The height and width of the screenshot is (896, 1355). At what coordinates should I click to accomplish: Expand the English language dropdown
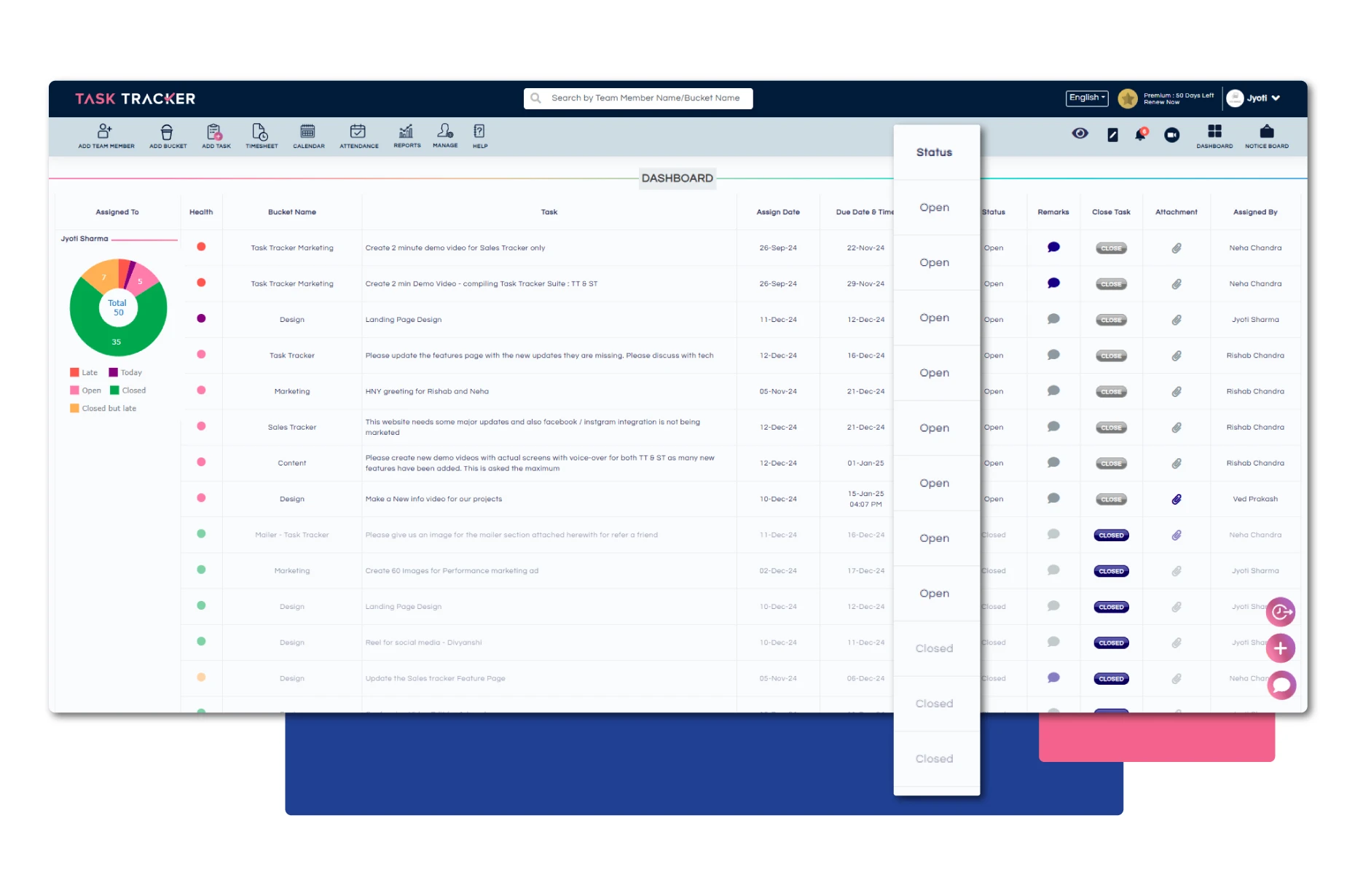pyautogui.click(x=1086, y=98)
